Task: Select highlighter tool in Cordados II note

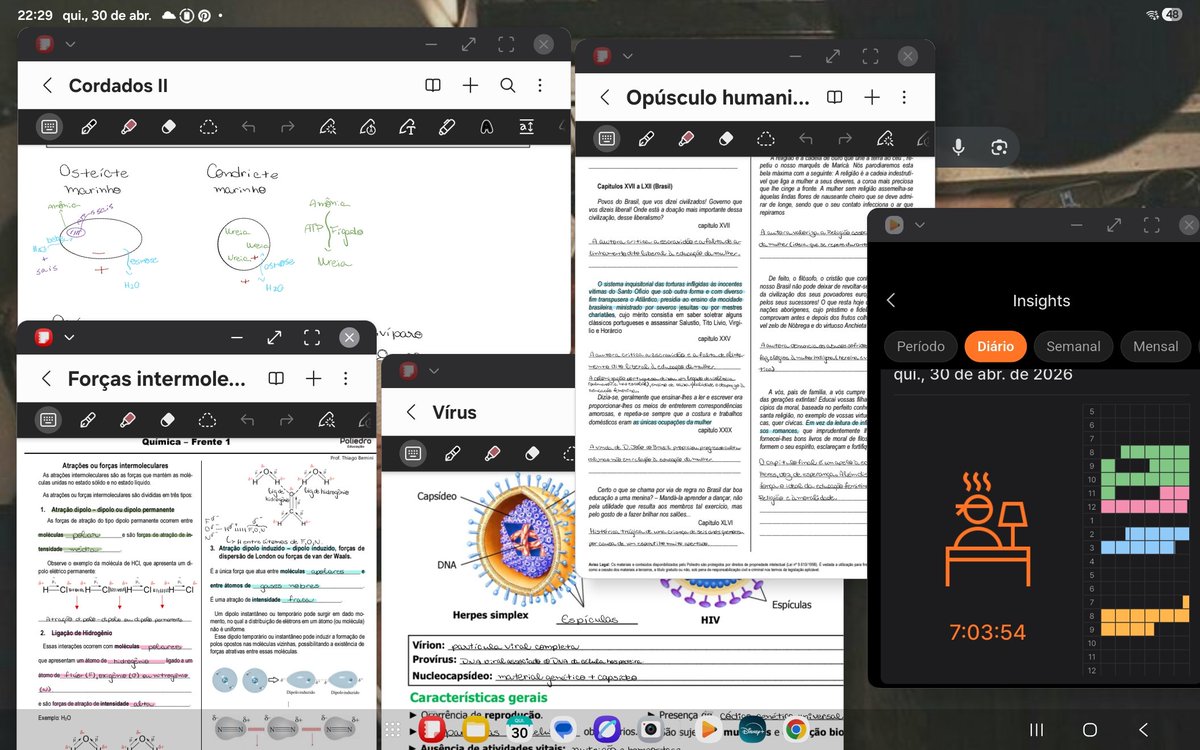Action: pos(128,127)
